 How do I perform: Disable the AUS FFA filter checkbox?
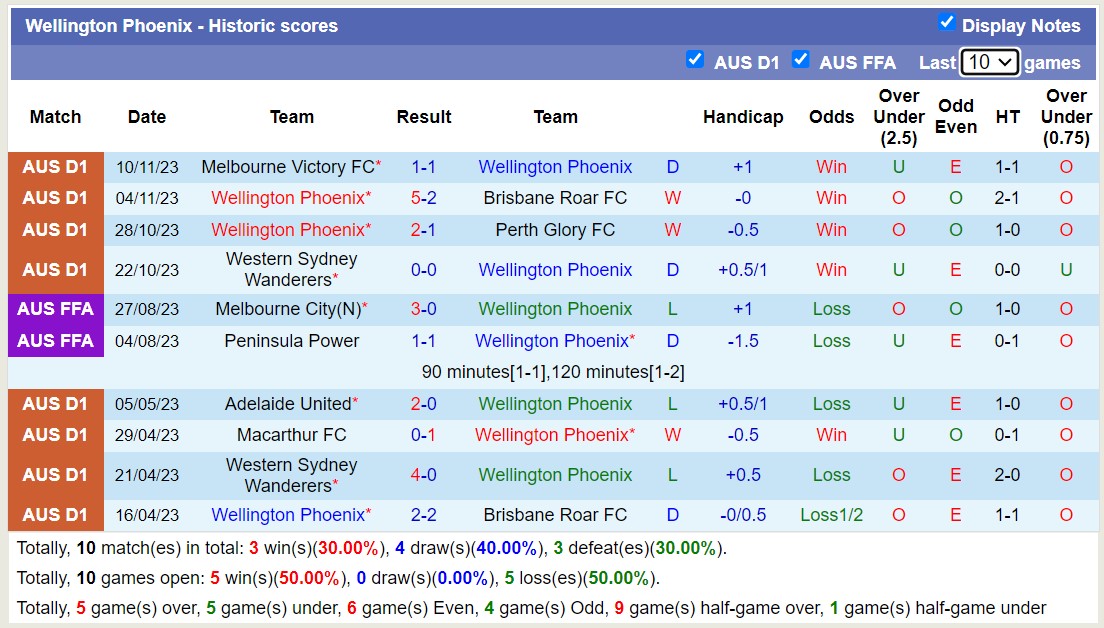tap(801, 60)
